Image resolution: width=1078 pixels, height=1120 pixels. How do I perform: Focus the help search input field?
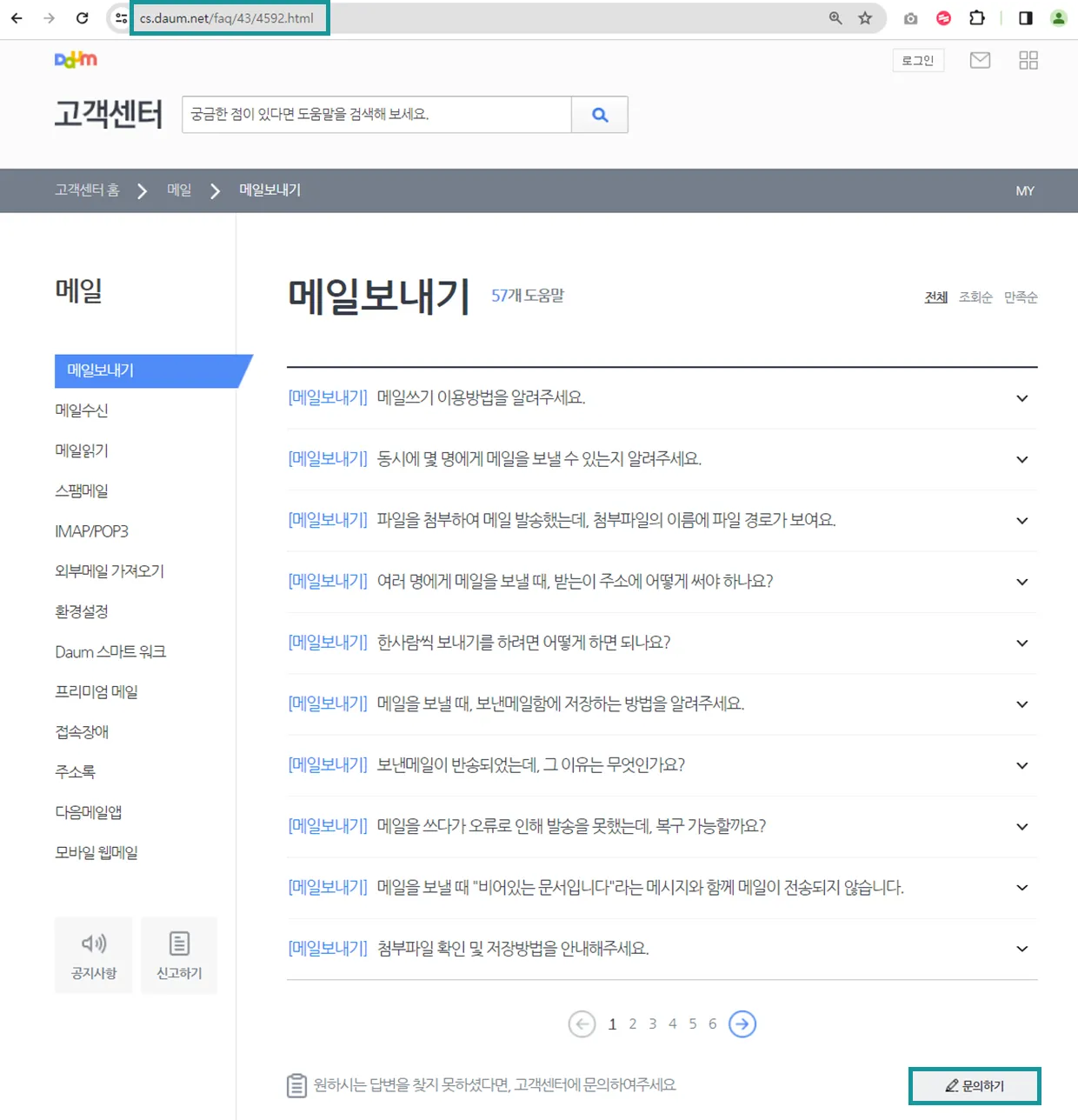tap(376, 115)
